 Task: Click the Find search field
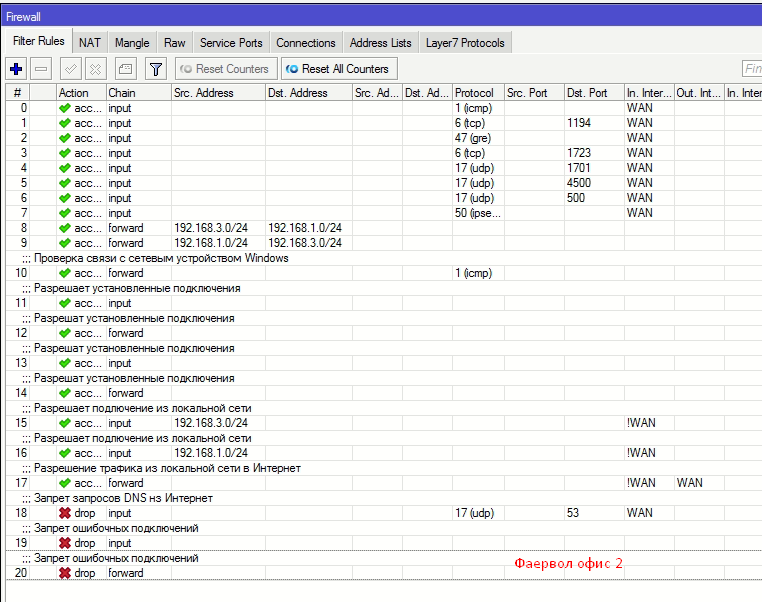point(752,69)
